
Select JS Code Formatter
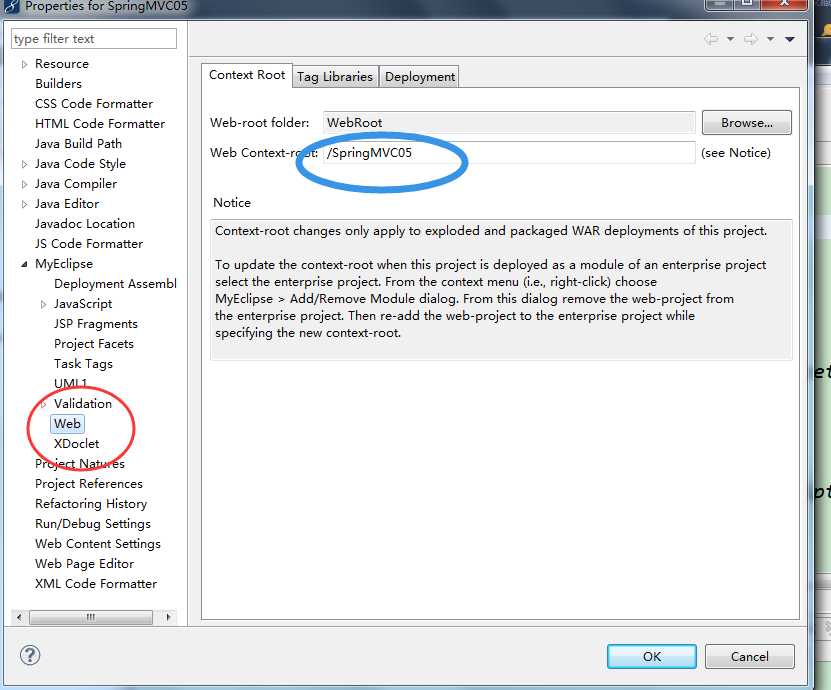click(x=89, y=244)
